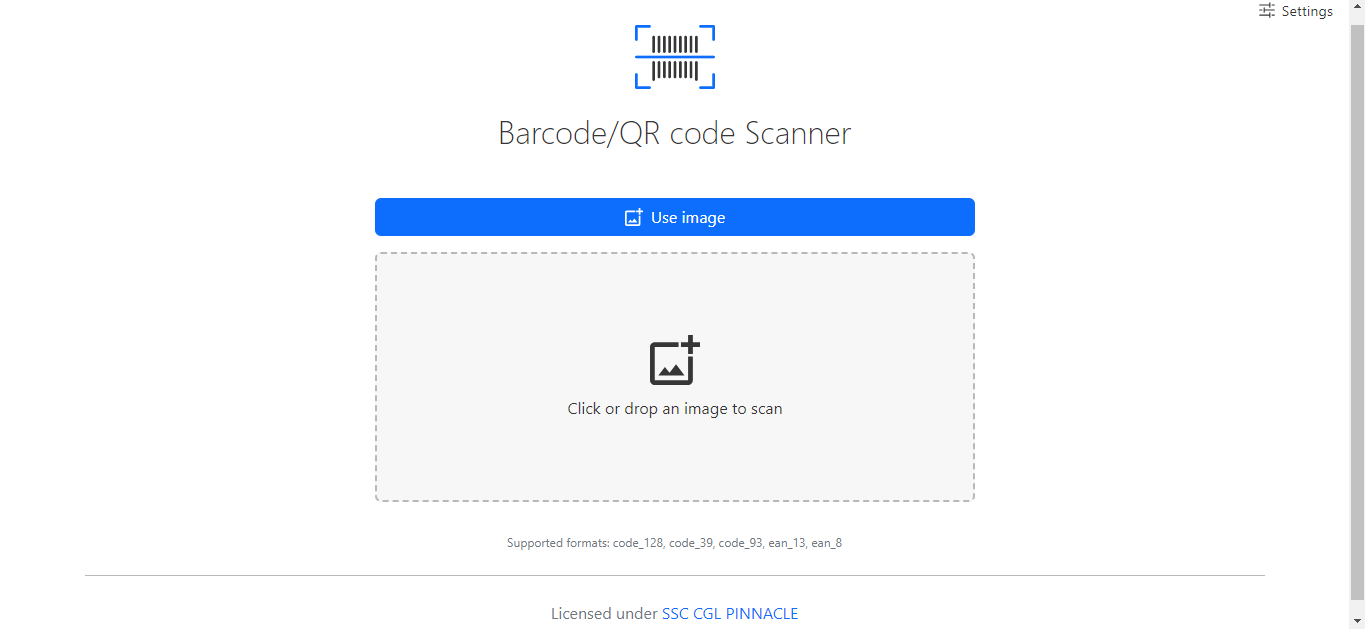The image size is (1365, 629).
Task: Click the add-image icon inside Use image button
Action: 633,217
